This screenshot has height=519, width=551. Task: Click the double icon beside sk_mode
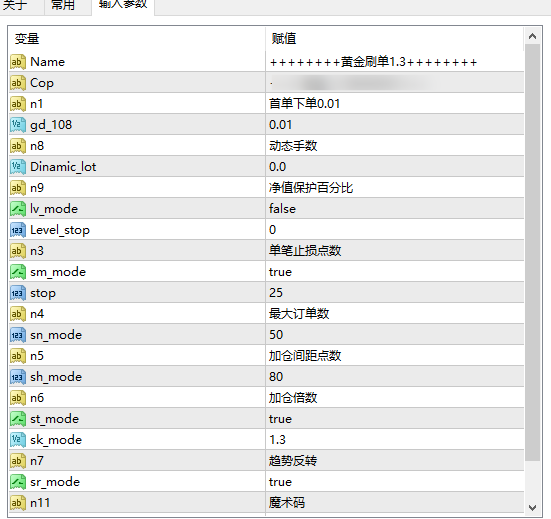(x=18, y=440)
